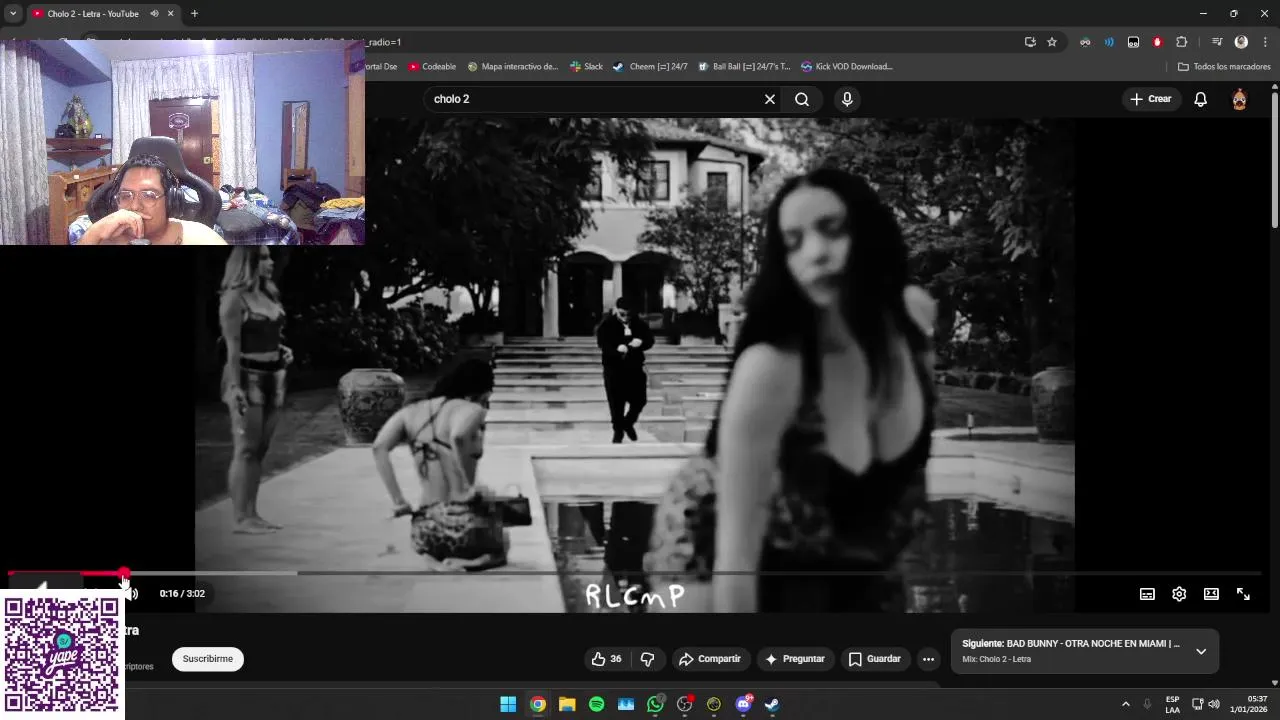Click into the 'cholo 2' search field
Image resolution: width=1280 pixels, height=720 pixels.
595,99
